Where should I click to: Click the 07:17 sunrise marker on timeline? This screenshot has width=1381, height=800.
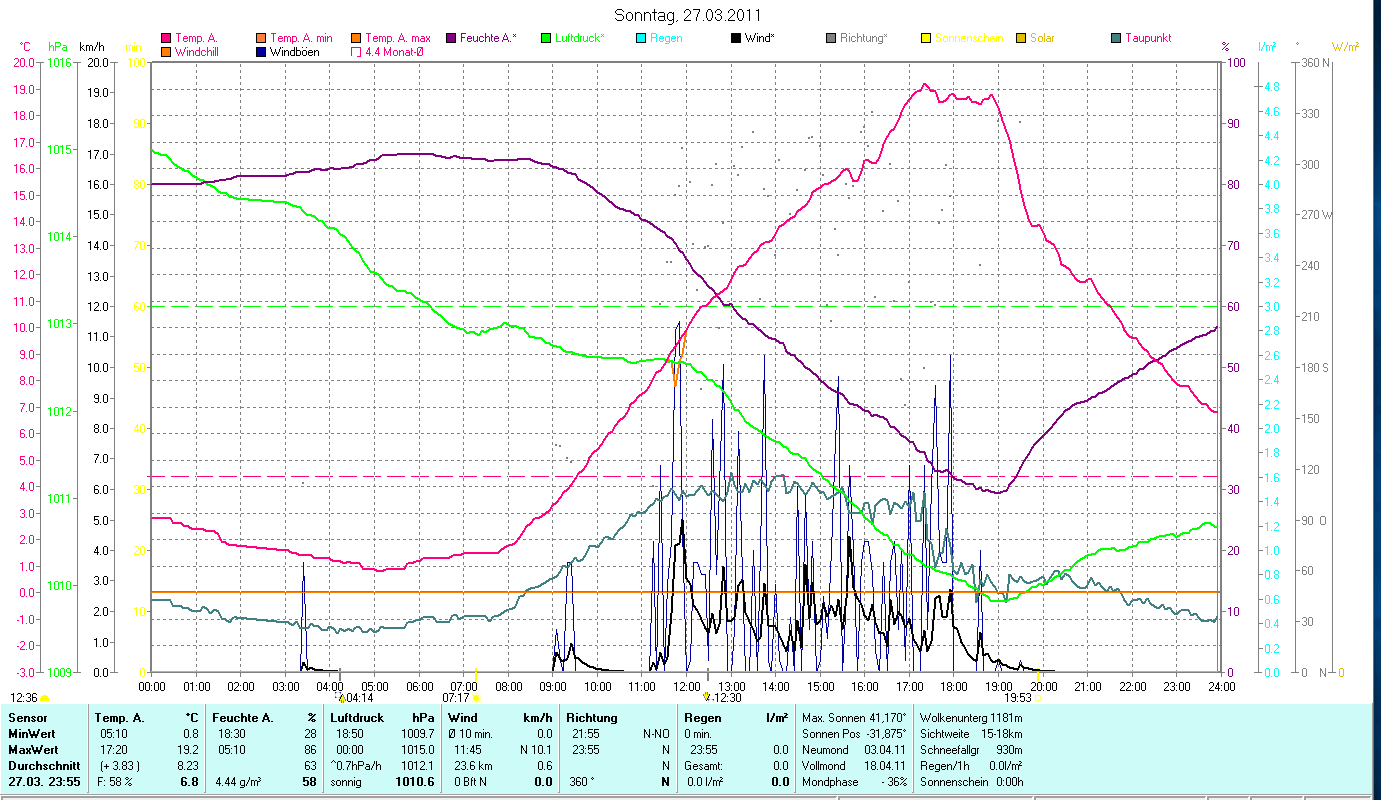tap(476, 697)
